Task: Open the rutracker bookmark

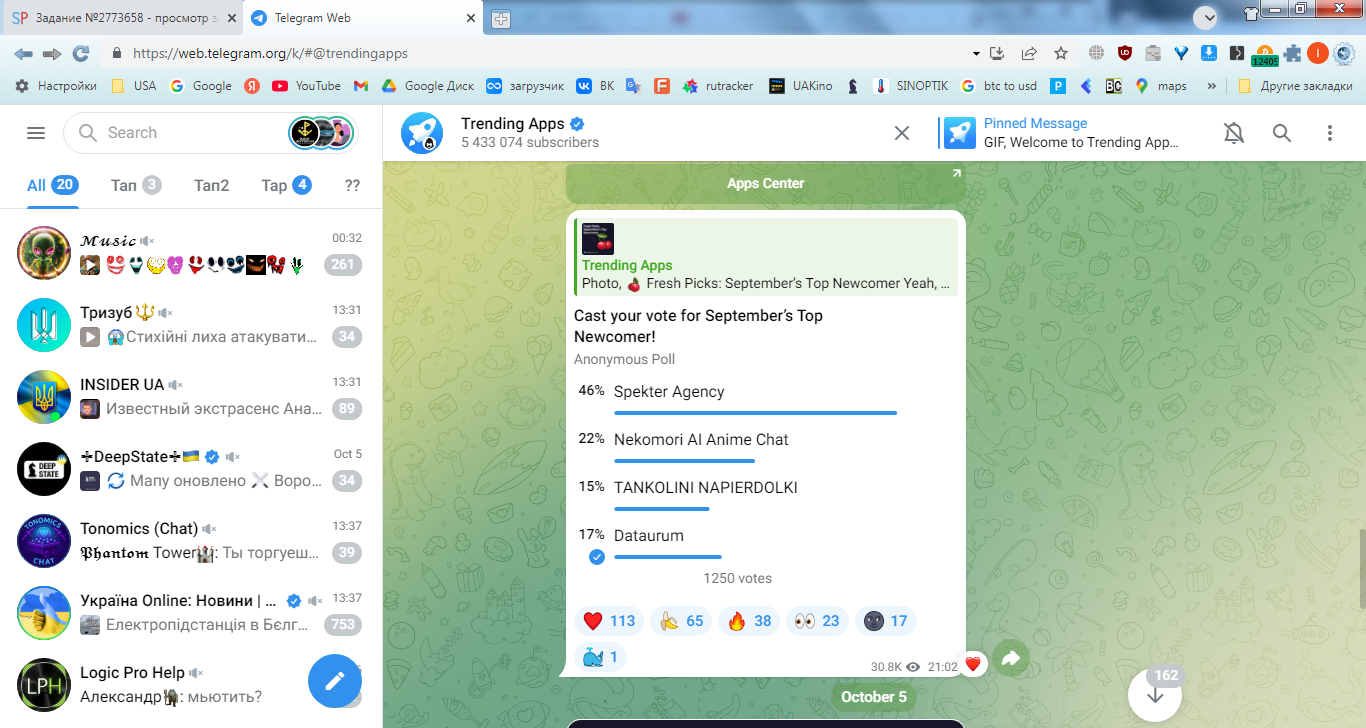Action: [x=718, y=86]
